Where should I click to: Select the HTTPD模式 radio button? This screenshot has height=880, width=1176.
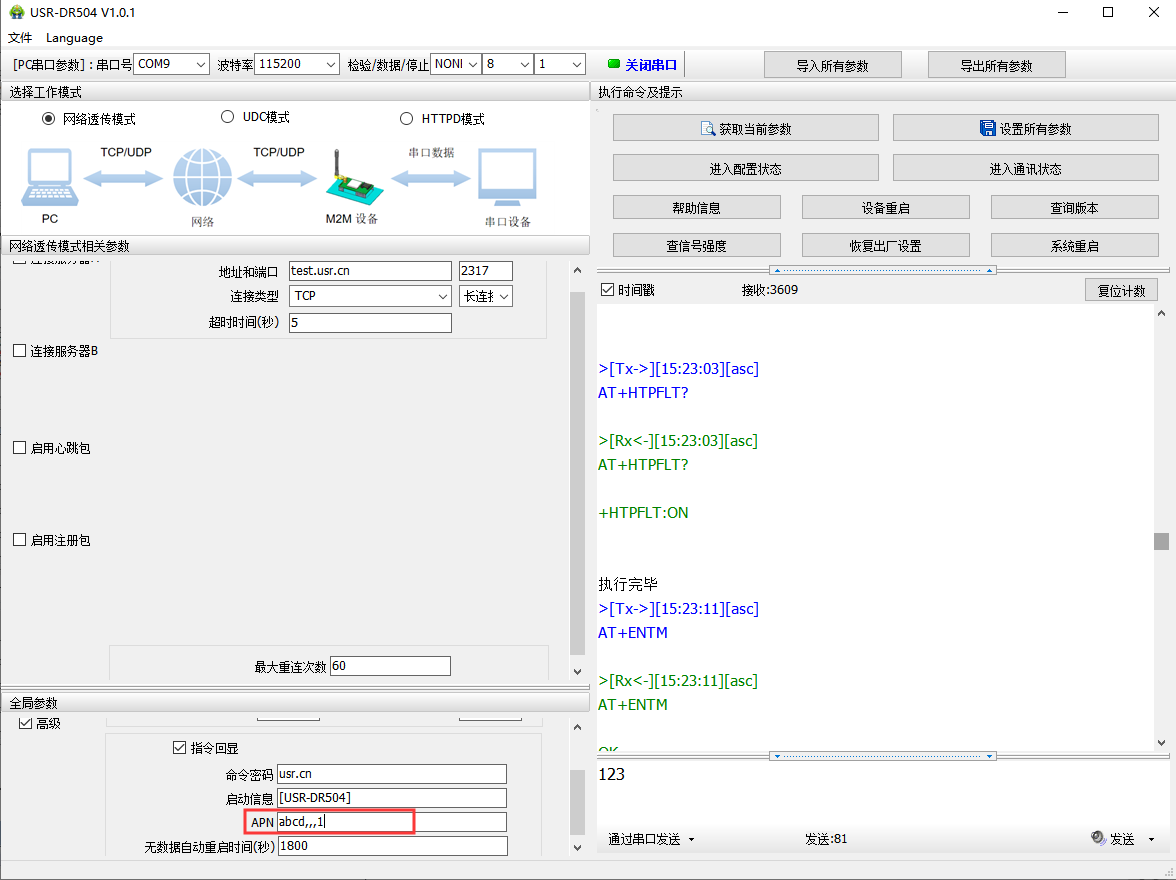(x=406, y=119)
